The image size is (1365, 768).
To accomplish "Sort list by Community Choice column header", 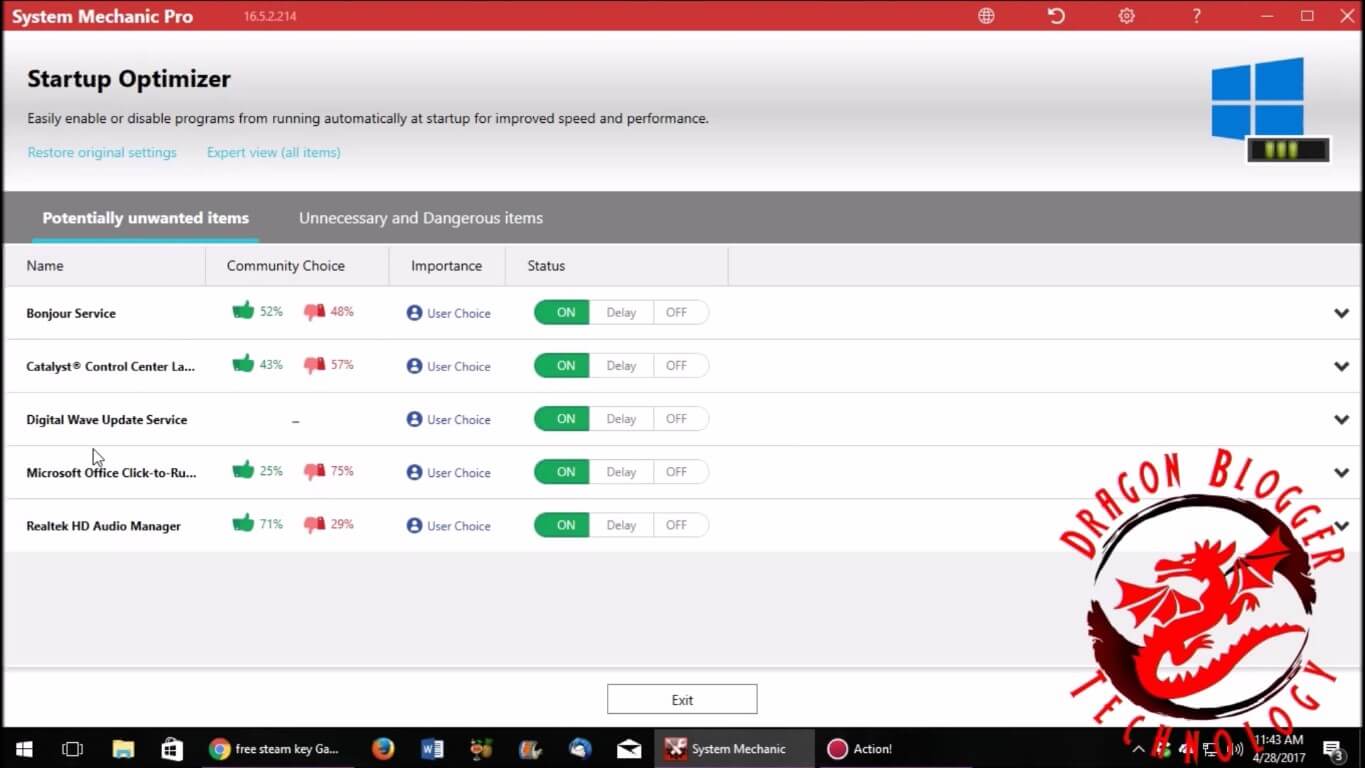I will [286, 266].
